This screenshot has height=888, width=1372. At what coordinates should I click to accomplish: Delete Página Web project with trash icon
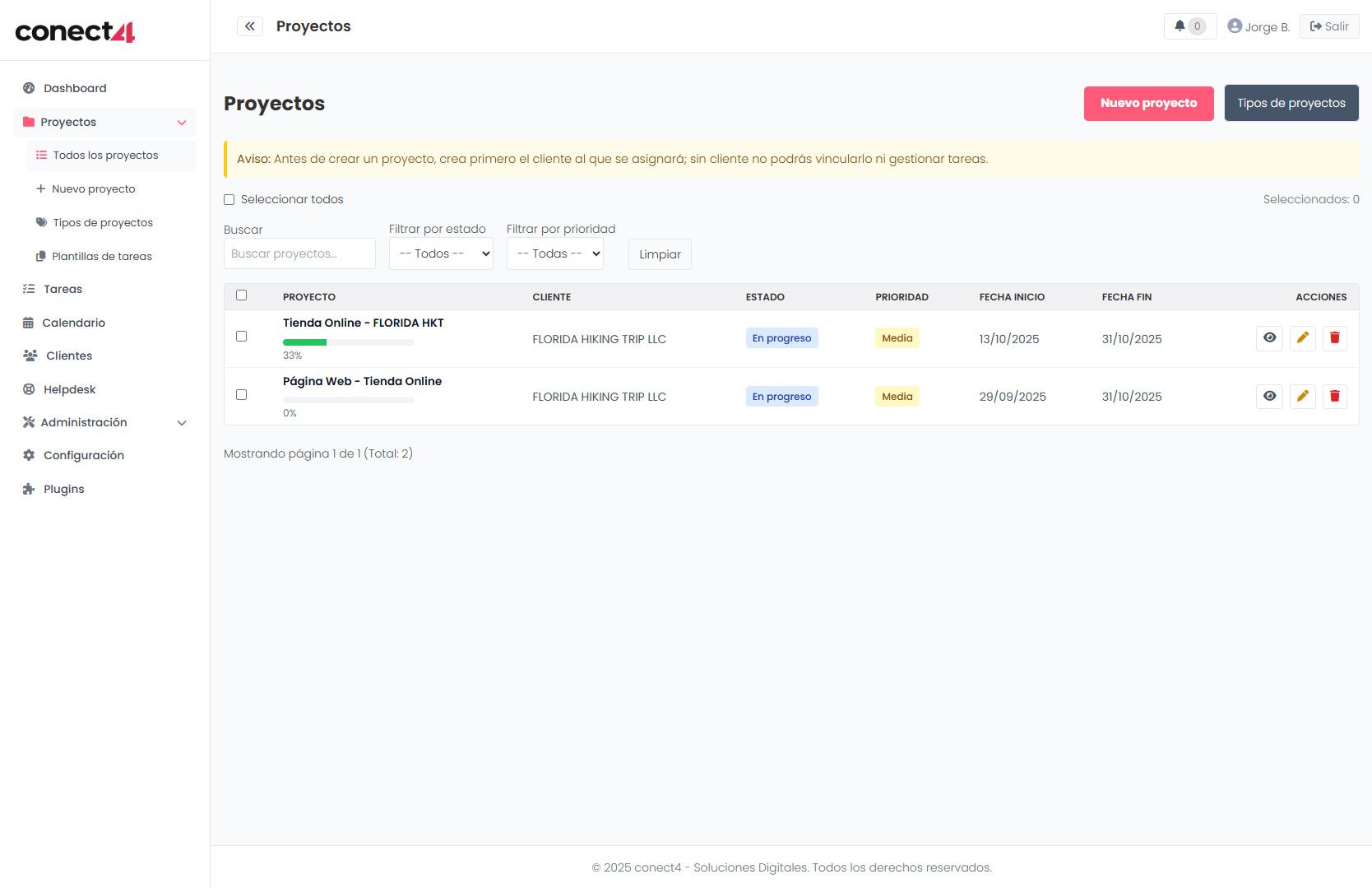pos(1334,397)
